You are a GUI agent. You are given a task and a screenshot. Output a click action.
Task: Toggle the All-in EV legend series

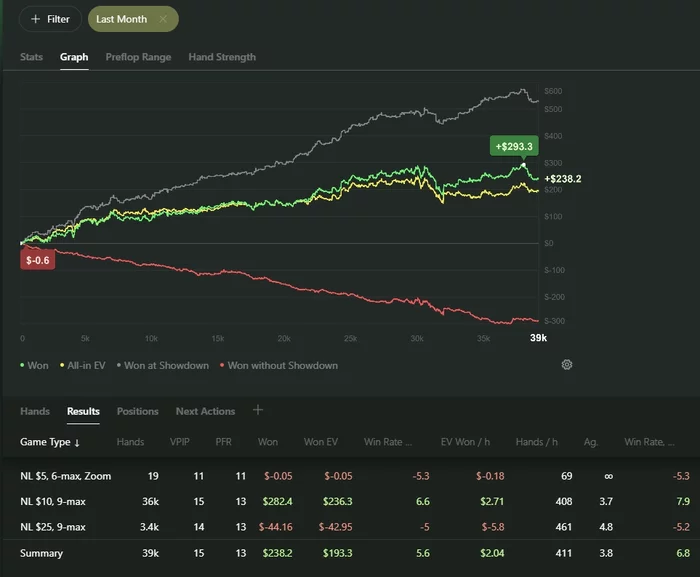[x=83, y=365]
